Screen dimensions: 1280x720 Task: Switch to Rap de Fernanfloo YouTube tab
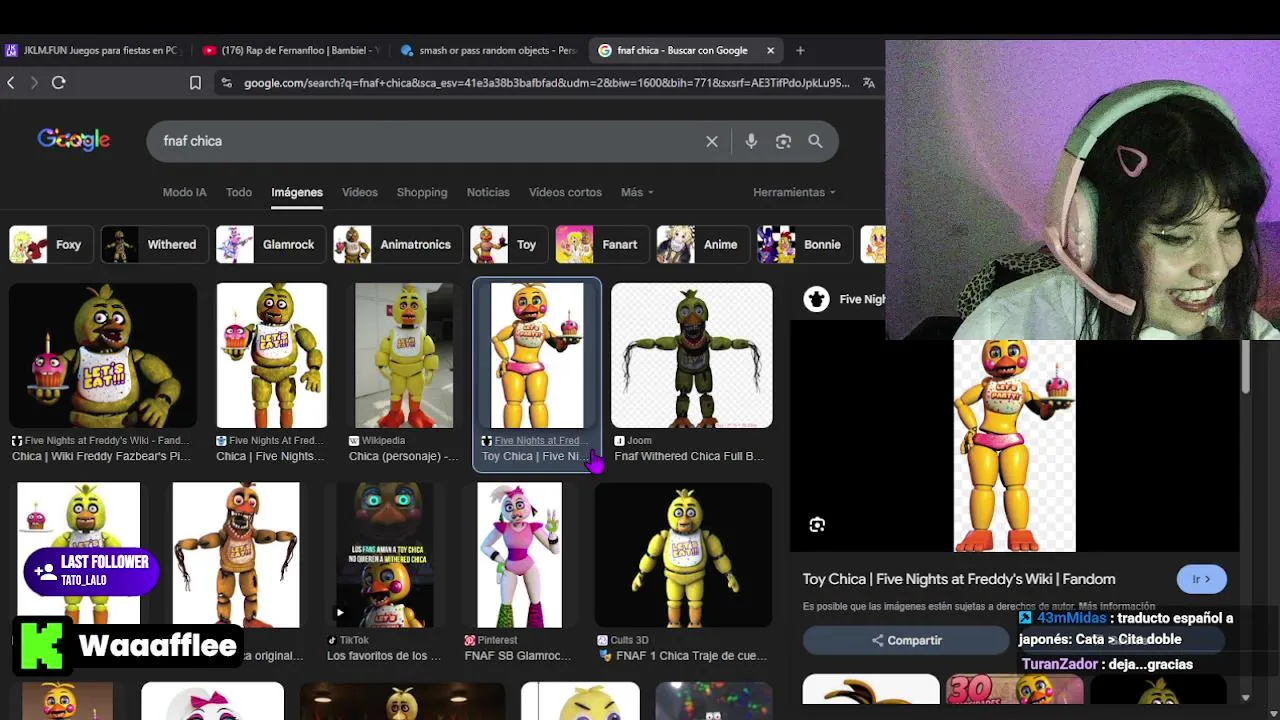tap(292, 50)
